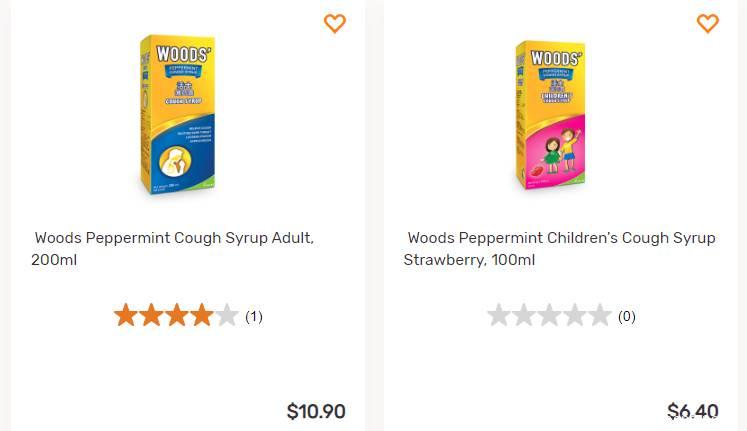The image size is (747, 431).
Task: View the (0) reviews for Children's syrup
Action: coord(627,317)
